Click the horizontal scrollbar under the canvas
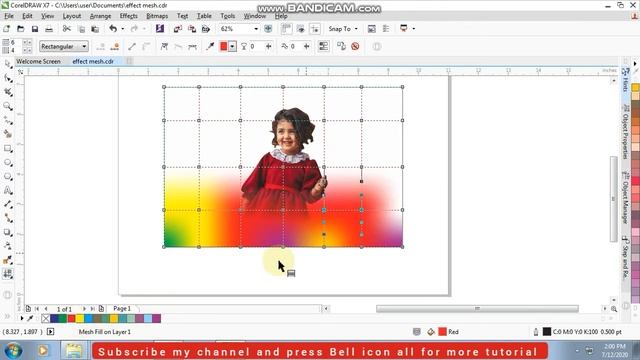The width and height of the screenshot is (640, 360). (x=477, y=309)
